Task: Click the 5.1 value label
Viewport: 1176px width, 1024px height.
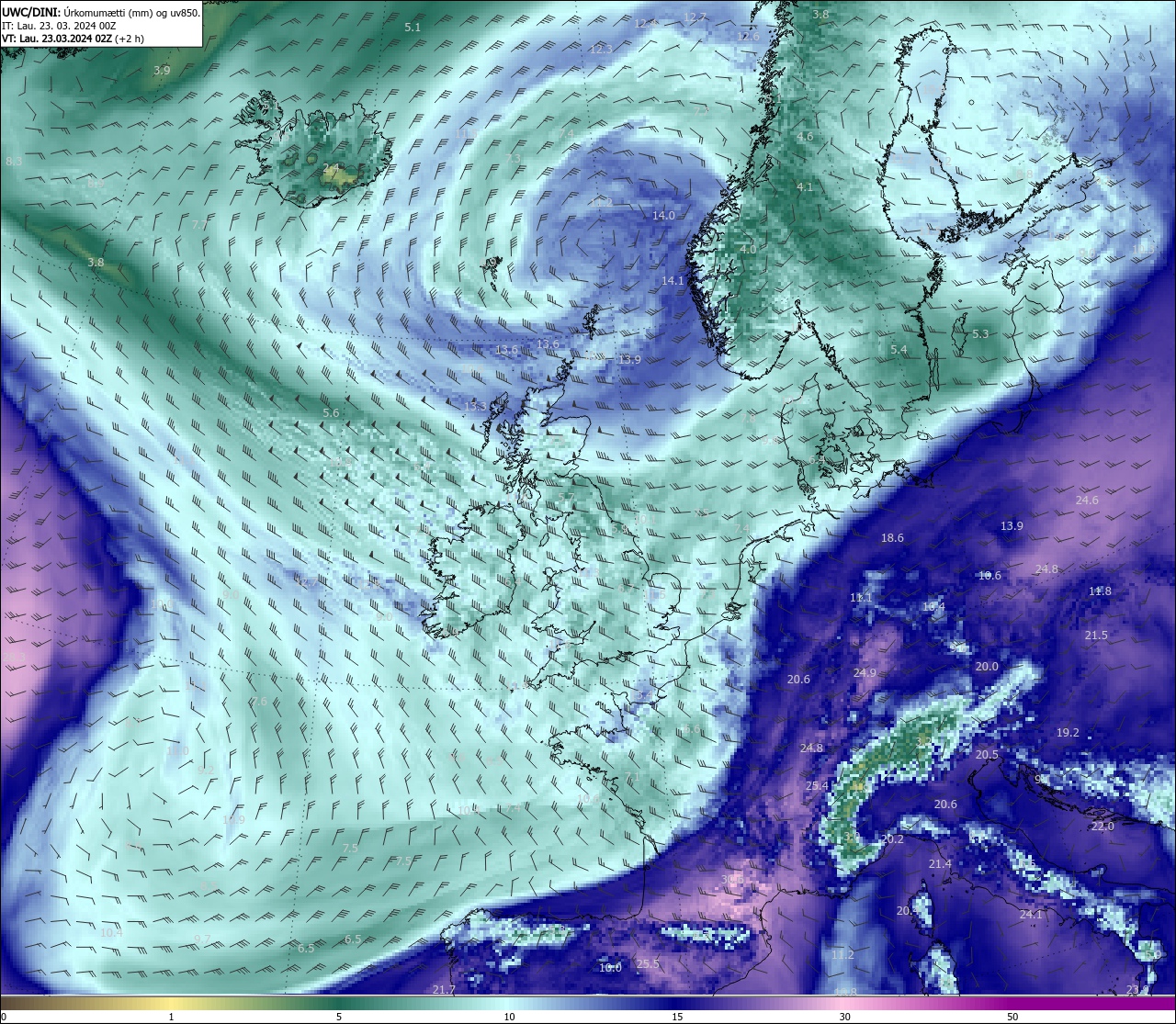Action: point(413,27)
